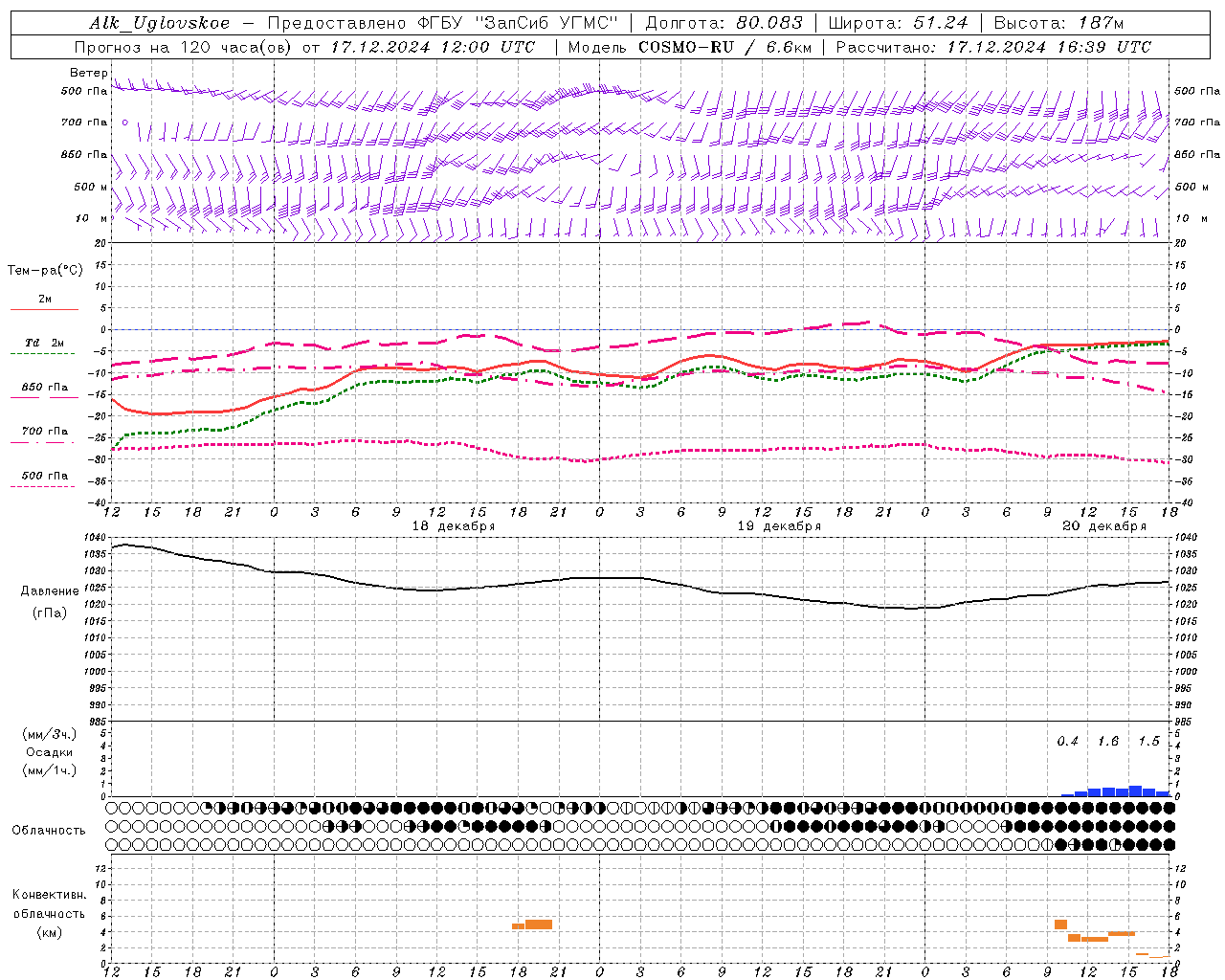This screenshot has height=980, width=1225.
Task: Click the (мм/1ч.) precipitation unit label
Action: point(50,770)
